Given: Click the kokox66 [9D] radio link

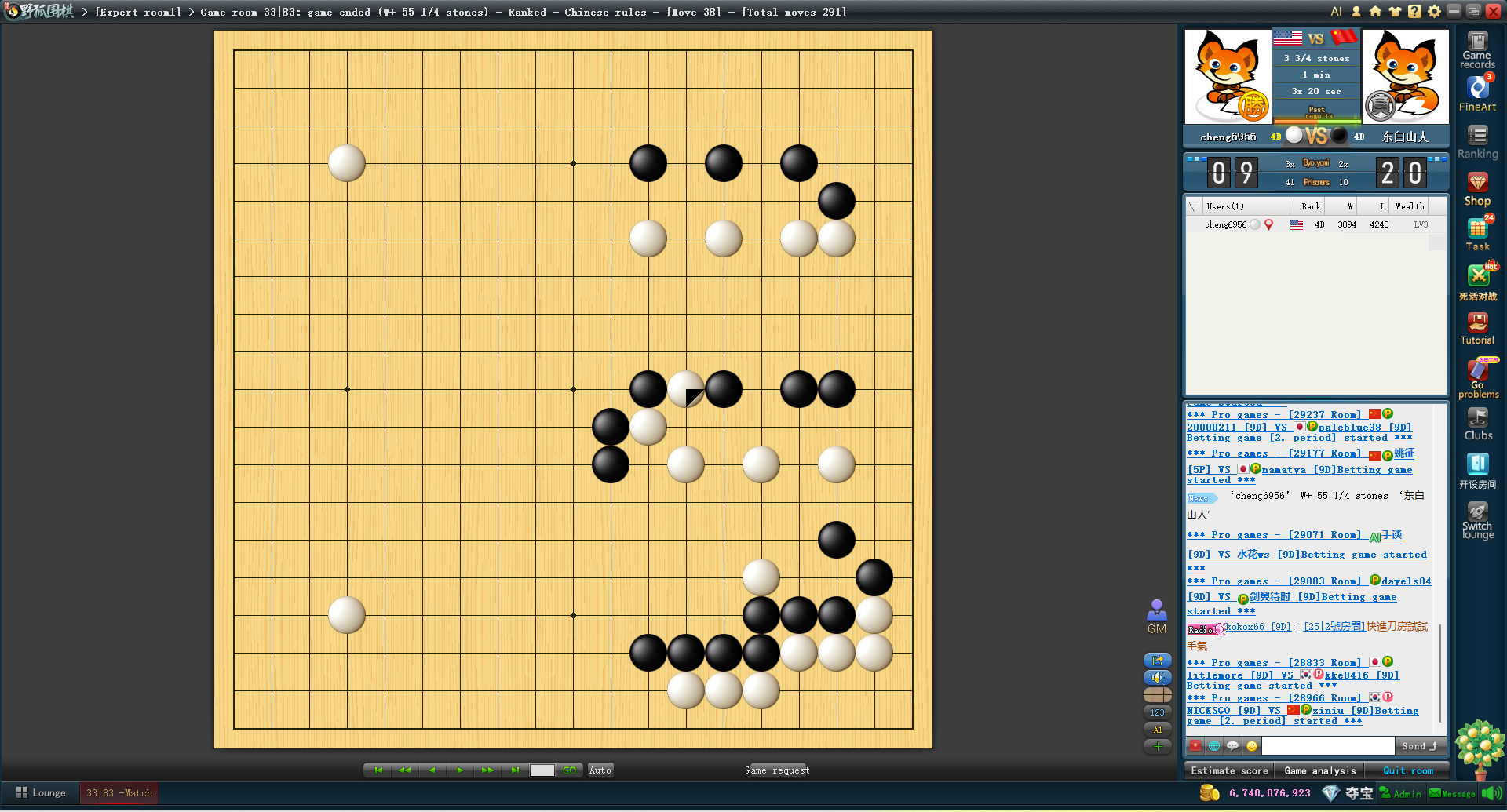Looking at the screenshot, I should (x=1258, y=626).
